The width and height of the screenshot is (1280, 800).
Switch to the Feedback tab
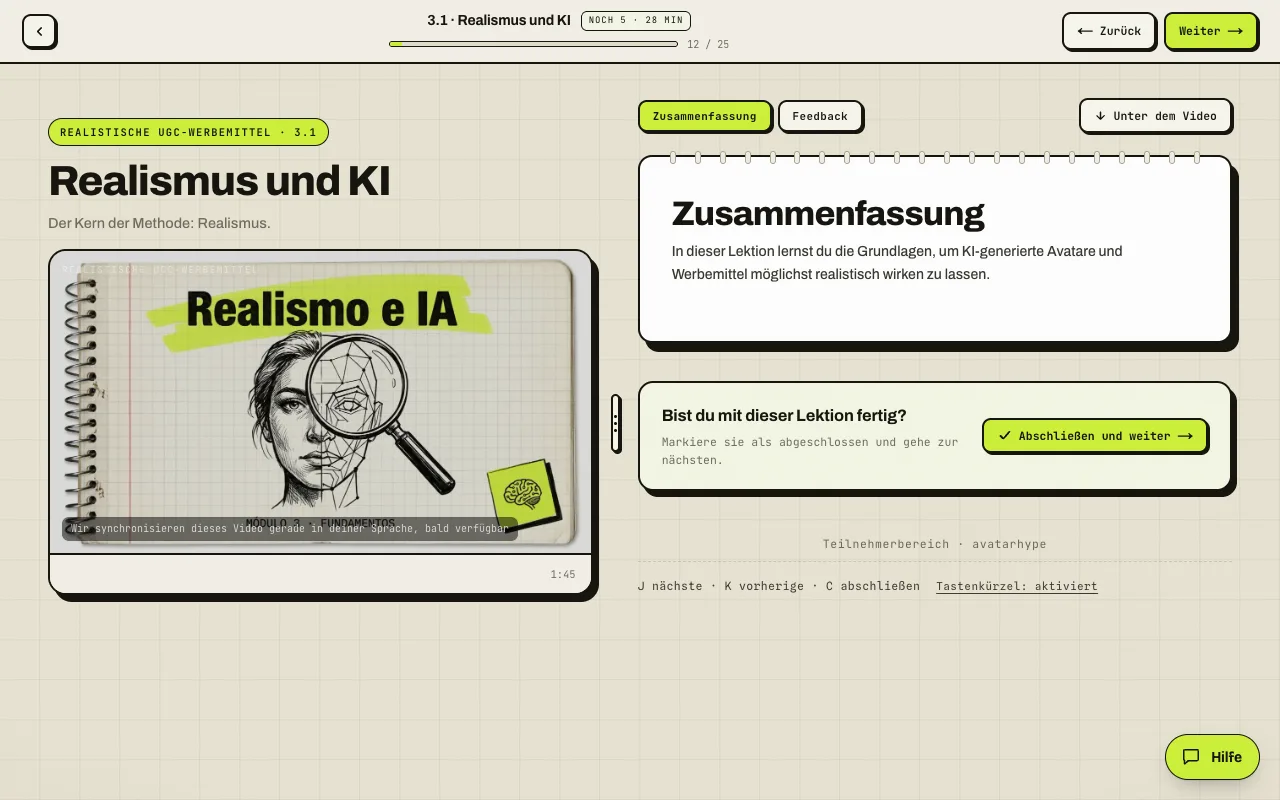coord(820,116)
